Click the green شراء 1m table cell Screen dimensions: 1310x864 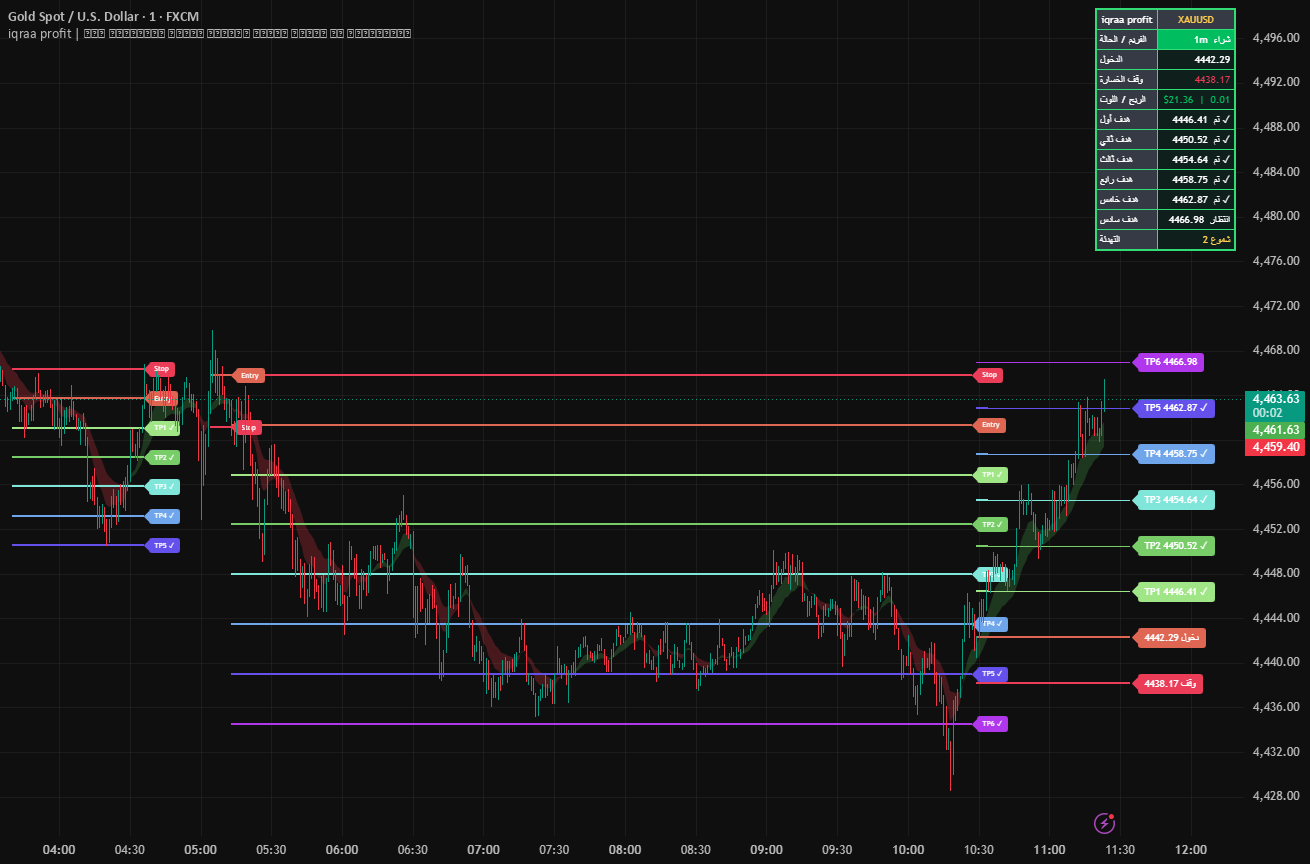click(1196, 39)
